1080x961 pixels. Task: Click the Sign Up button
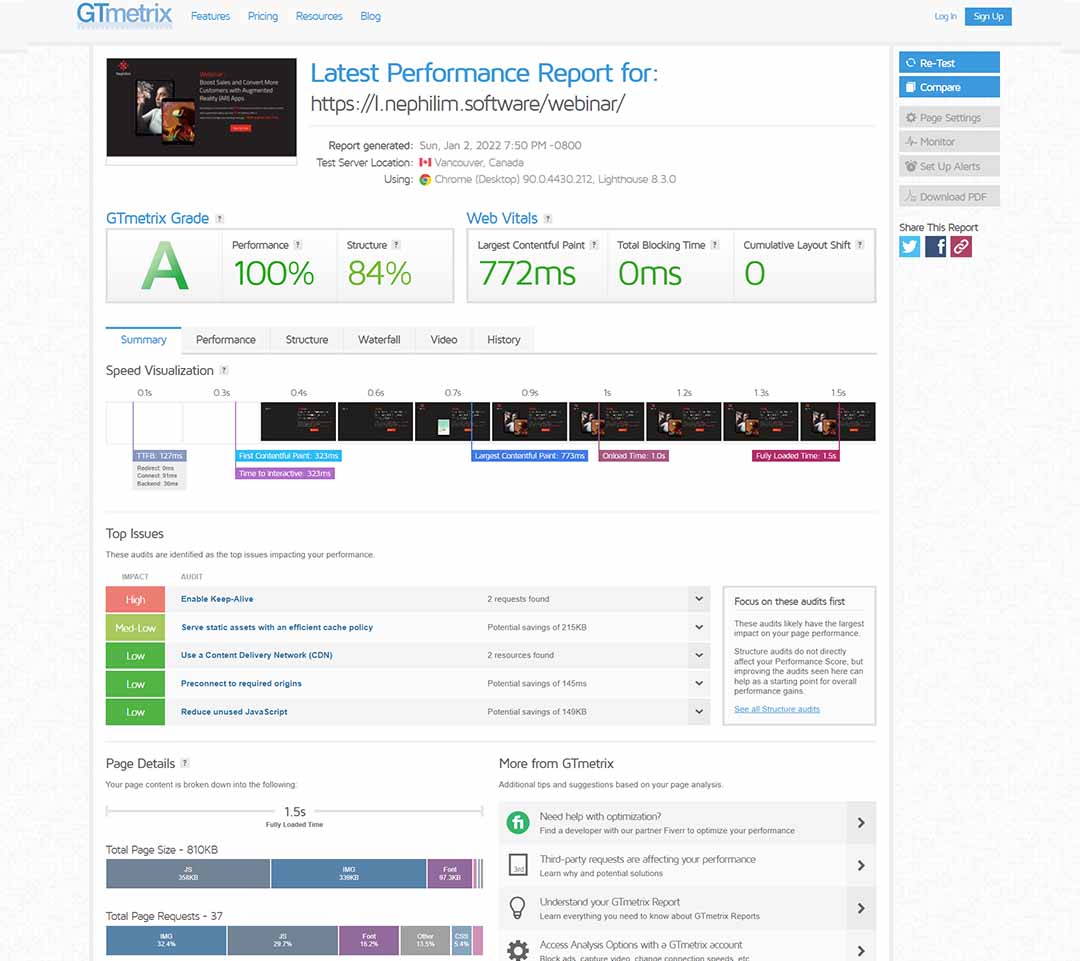(988, 16)
